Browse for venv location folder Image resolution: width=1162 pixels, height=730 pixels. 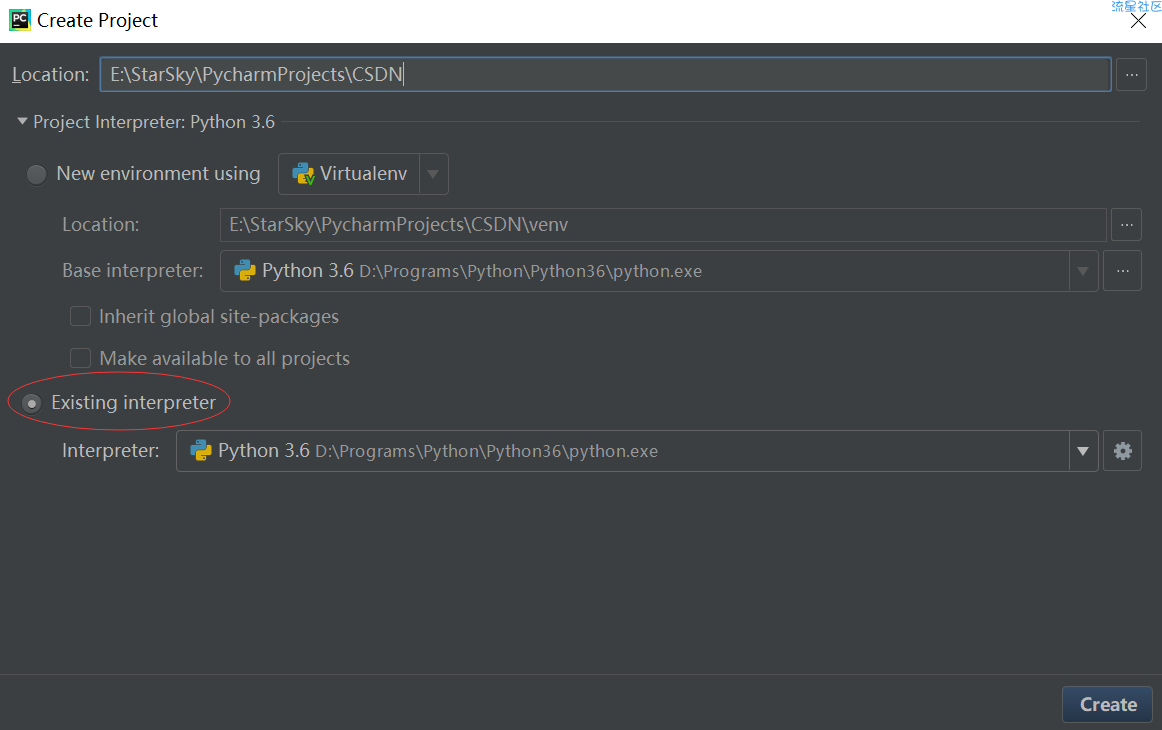pyautogui.click(x=1126, y=225)
